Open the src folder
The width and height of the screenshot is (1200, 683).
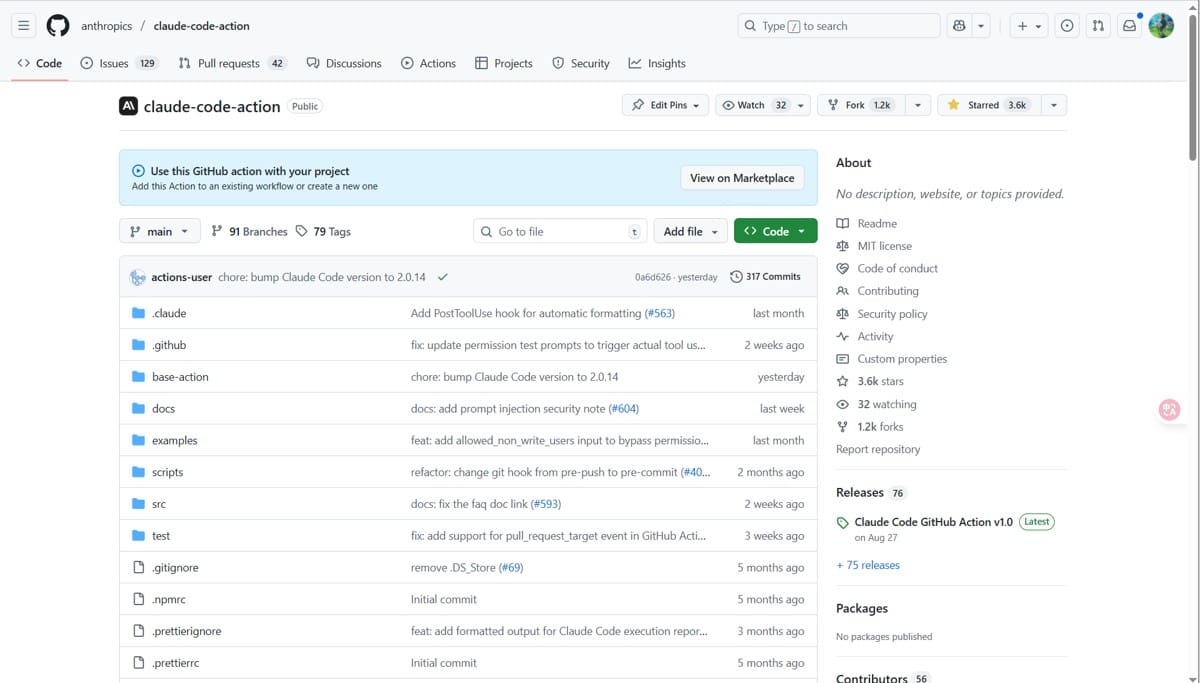click(159, 504)
